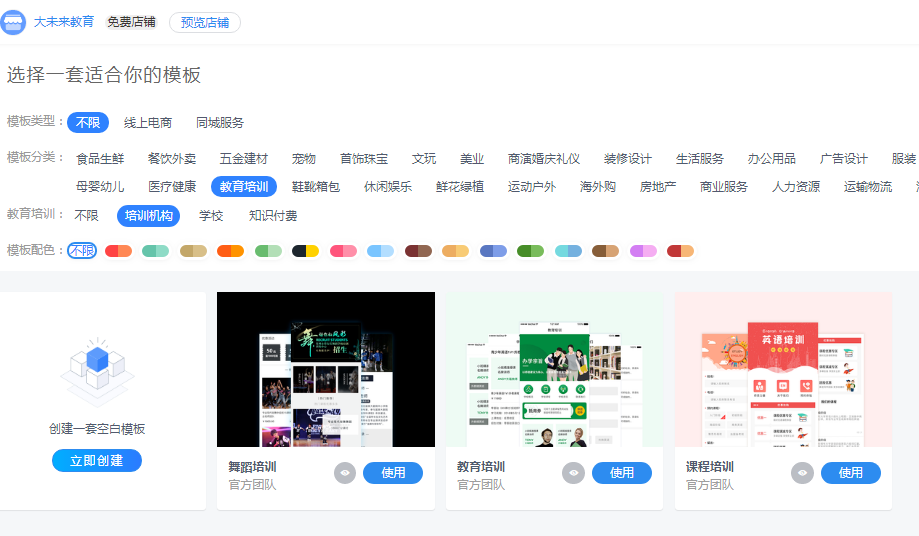Filter by 文玩 category
This screenshot has height=536, width=919.
[x=424, y=159]
